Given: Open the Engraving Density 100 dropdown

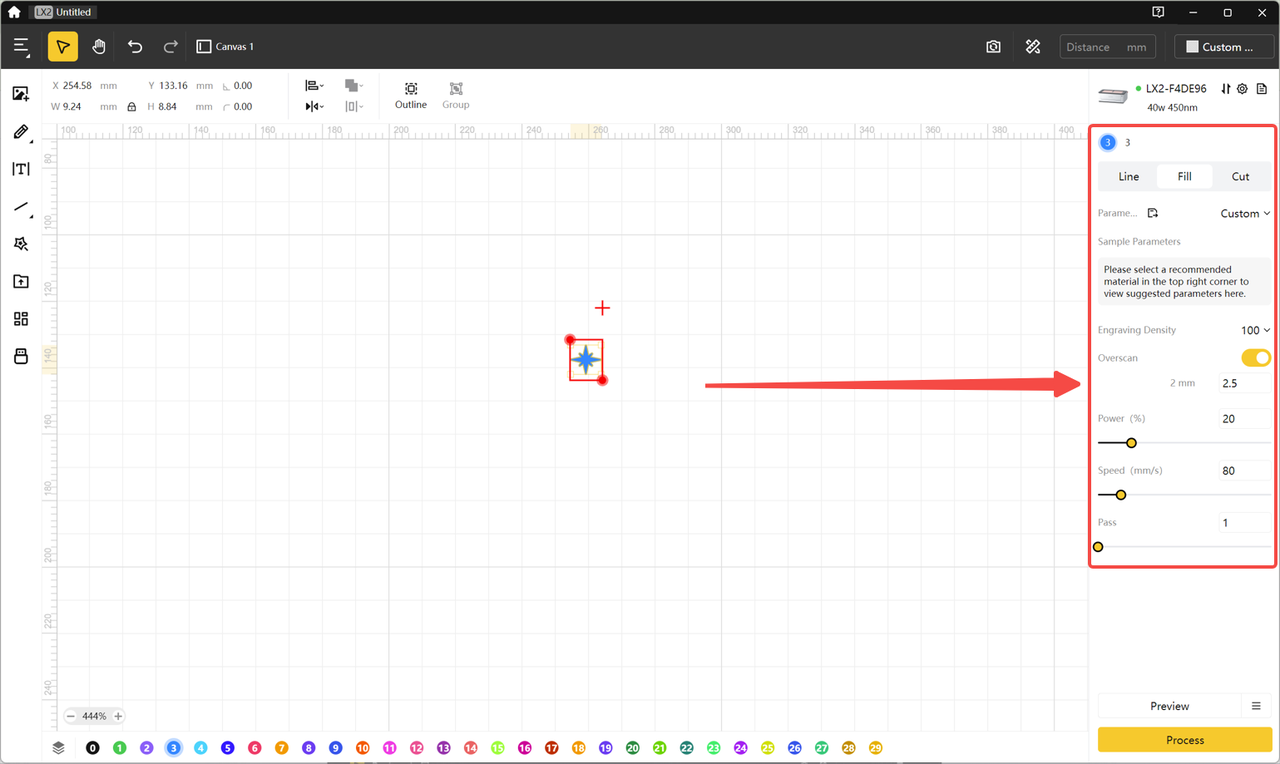Looking at the screenshot, I should pyautogui.click(x=1255, y=330).
